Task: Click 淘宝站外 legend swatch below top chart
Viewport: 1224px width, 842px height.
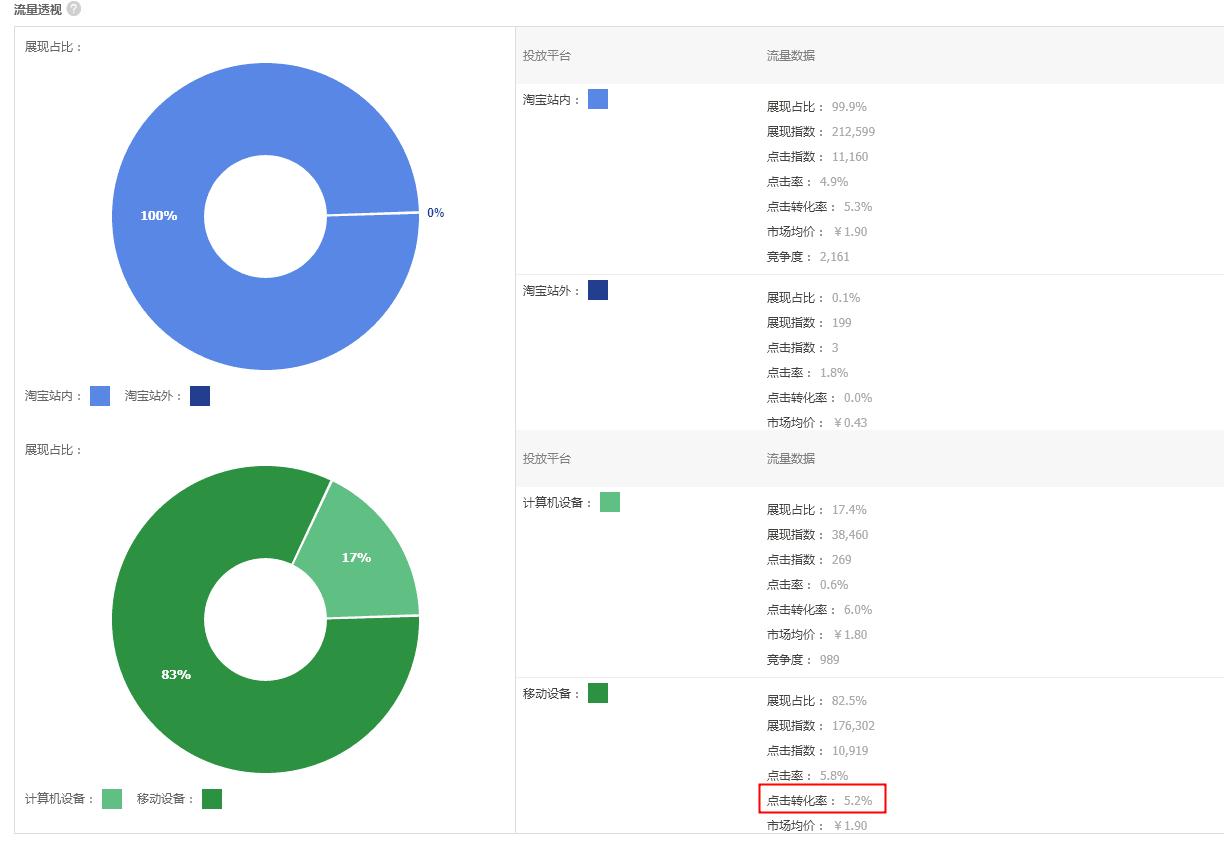Action: (x=200, y=396)
